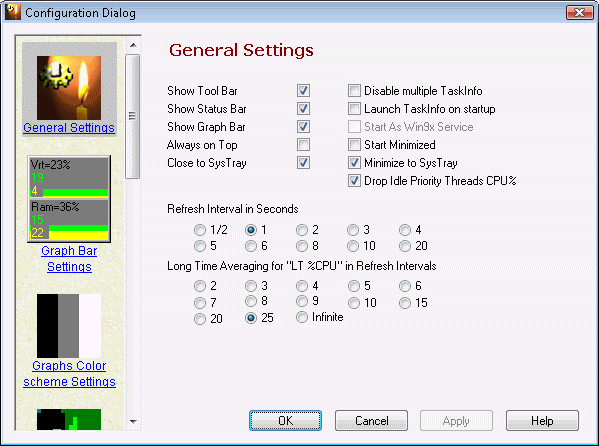Uncheck the Show Graph Bar checkbox
The width and height of the screenshot is (599, 446).
[303, 127]
